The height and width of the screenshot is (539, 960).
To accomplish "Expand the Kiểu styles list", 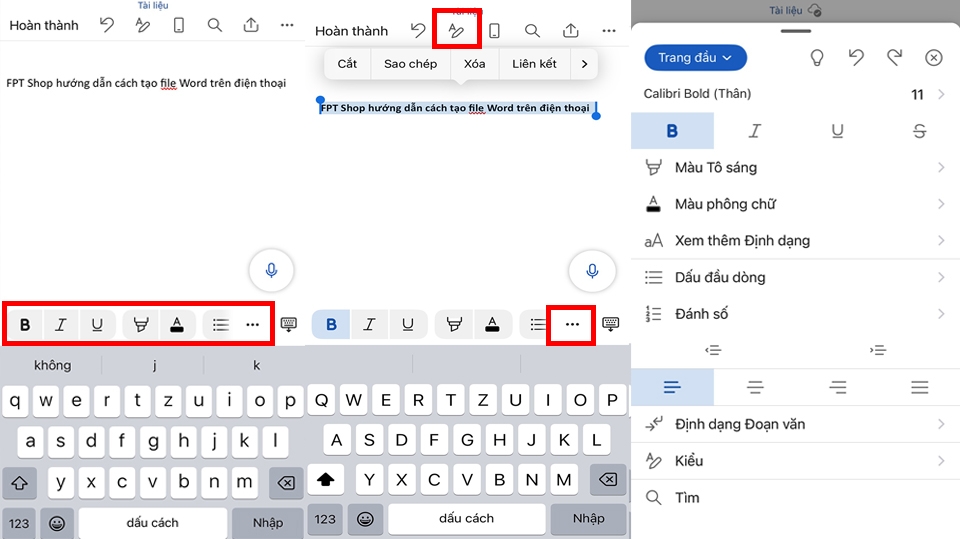I will pos(795,461).
